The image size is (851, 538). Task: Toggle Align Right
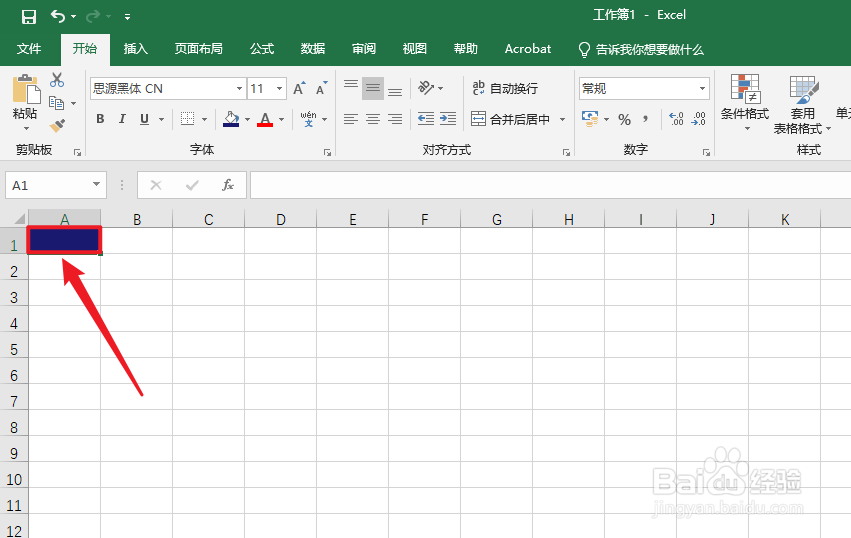pyautogui.click(x=395, y=119)
